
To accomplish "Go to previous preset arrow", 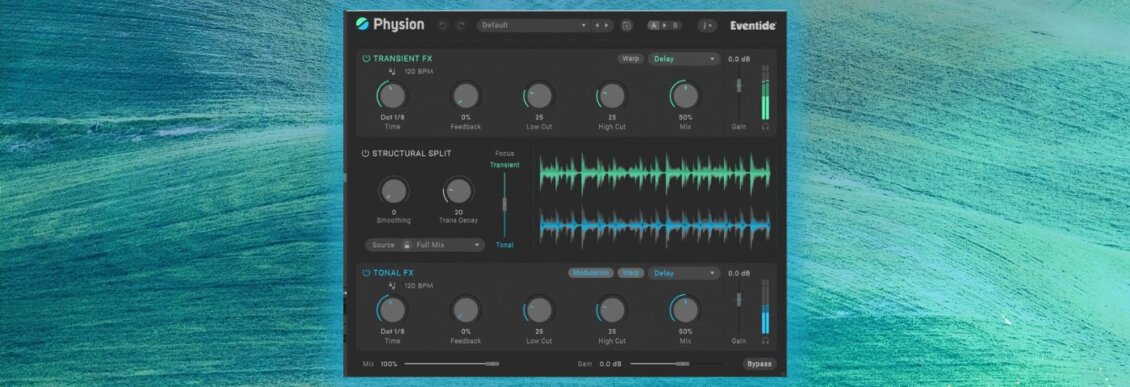I will (x=597, y=25).
